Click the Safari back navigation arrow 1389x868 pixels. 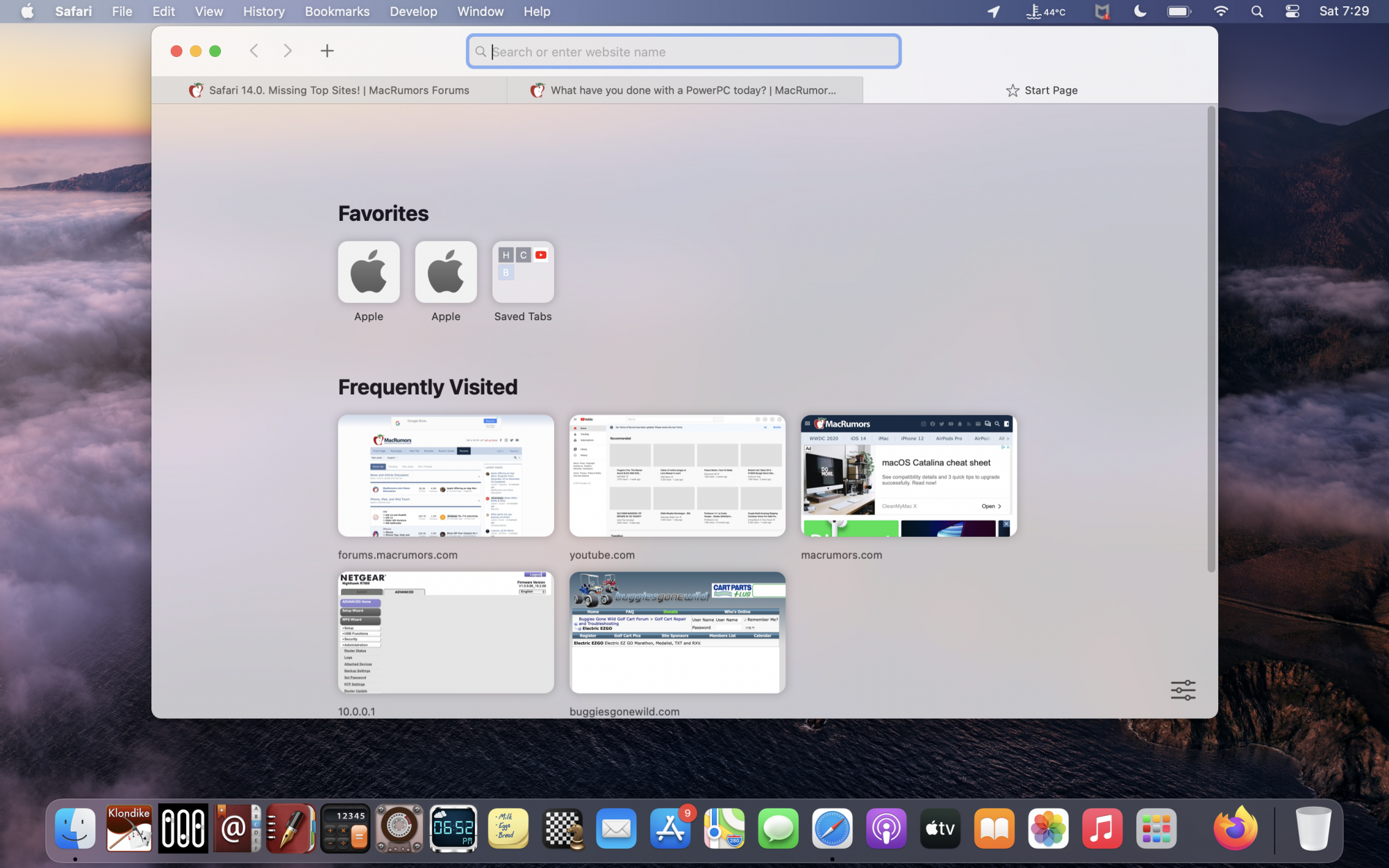(x=254, y=51)
